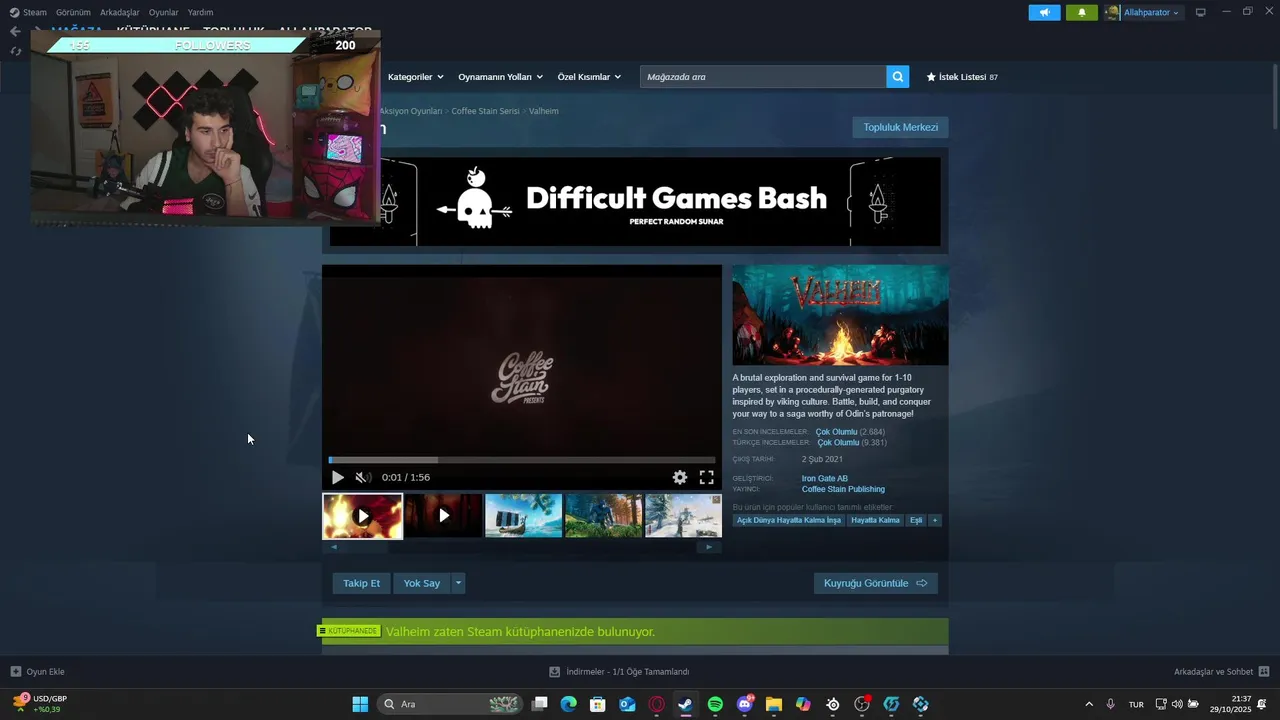Image resolution: width=1280 pixels, height=720 pixels.
Task: Select the forest screenshot thumbnail
Action: 603,516
